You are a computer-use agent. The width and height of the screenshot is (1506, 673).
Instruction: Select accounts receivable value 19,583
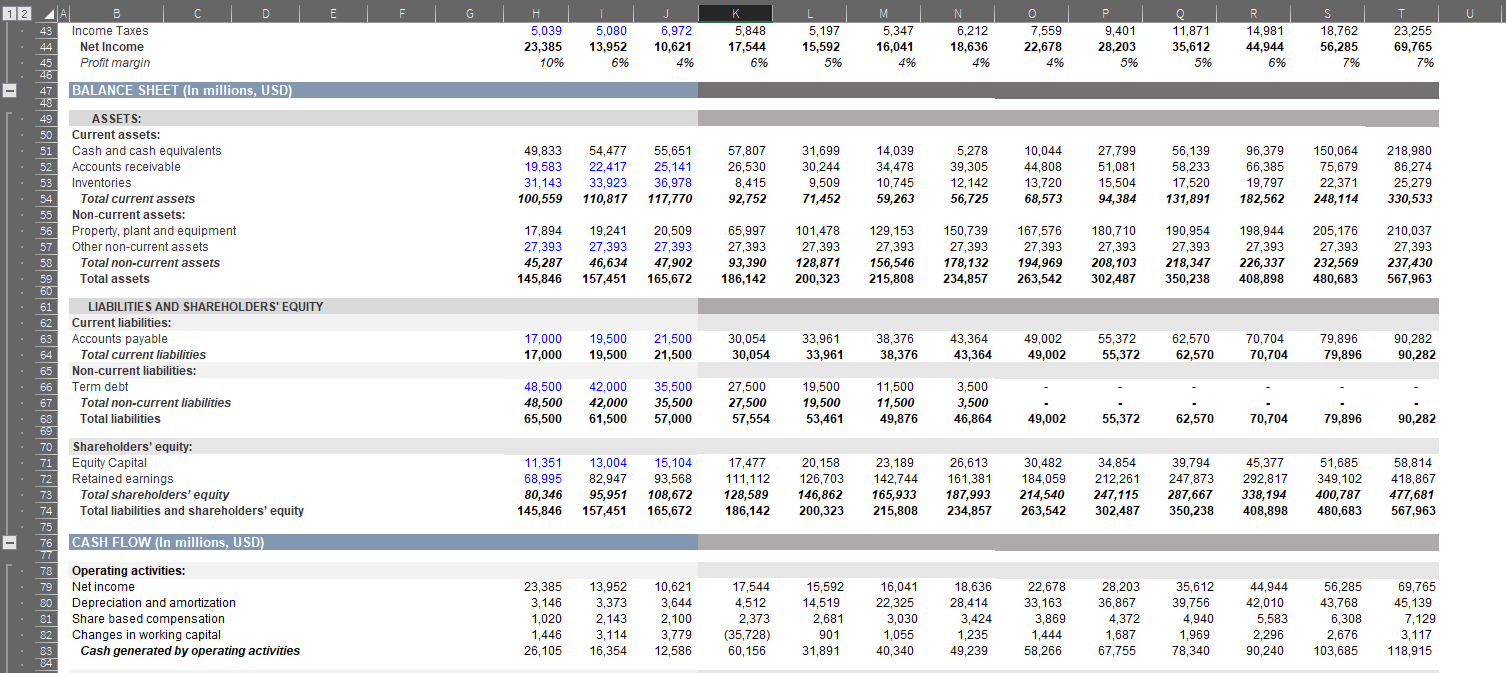click(543, 167)
